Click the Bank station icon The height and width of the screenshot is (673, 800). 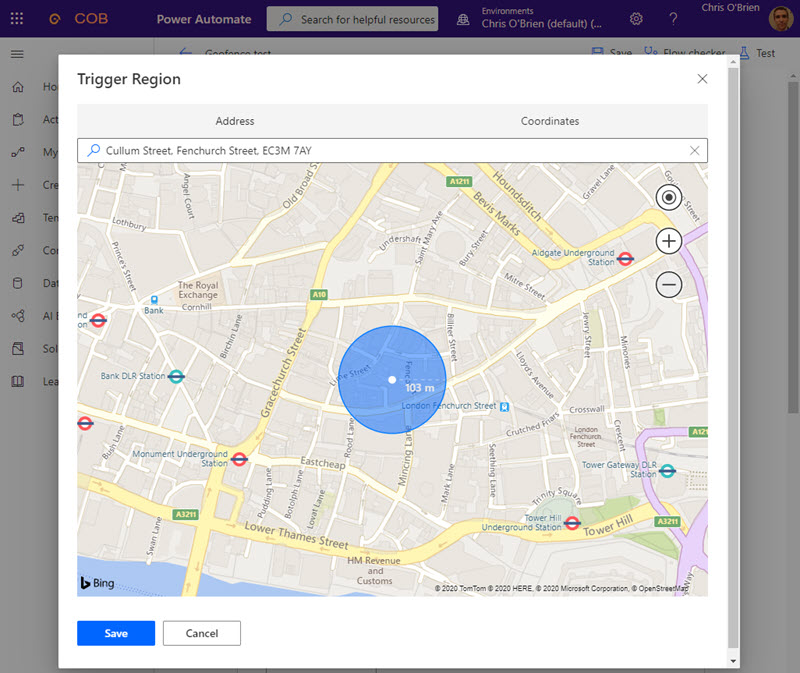(154, 300)
